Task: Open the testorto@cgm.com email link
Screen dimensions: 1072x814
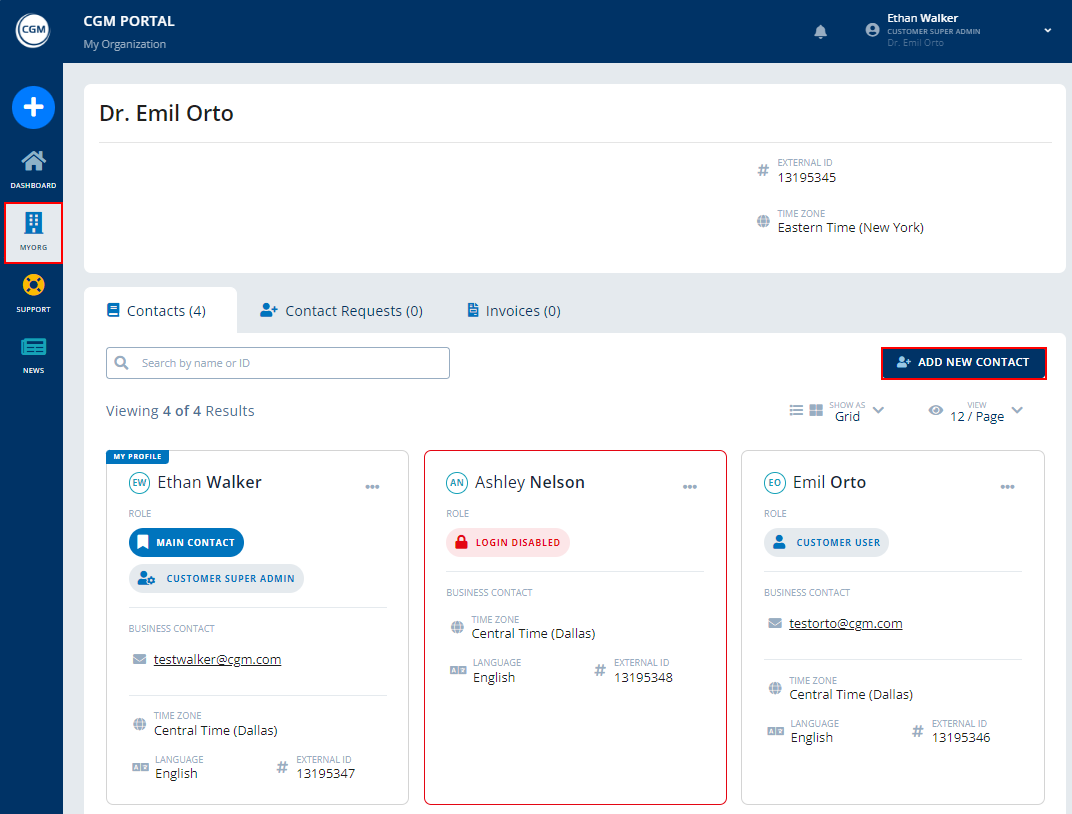Action: point(845,624)
